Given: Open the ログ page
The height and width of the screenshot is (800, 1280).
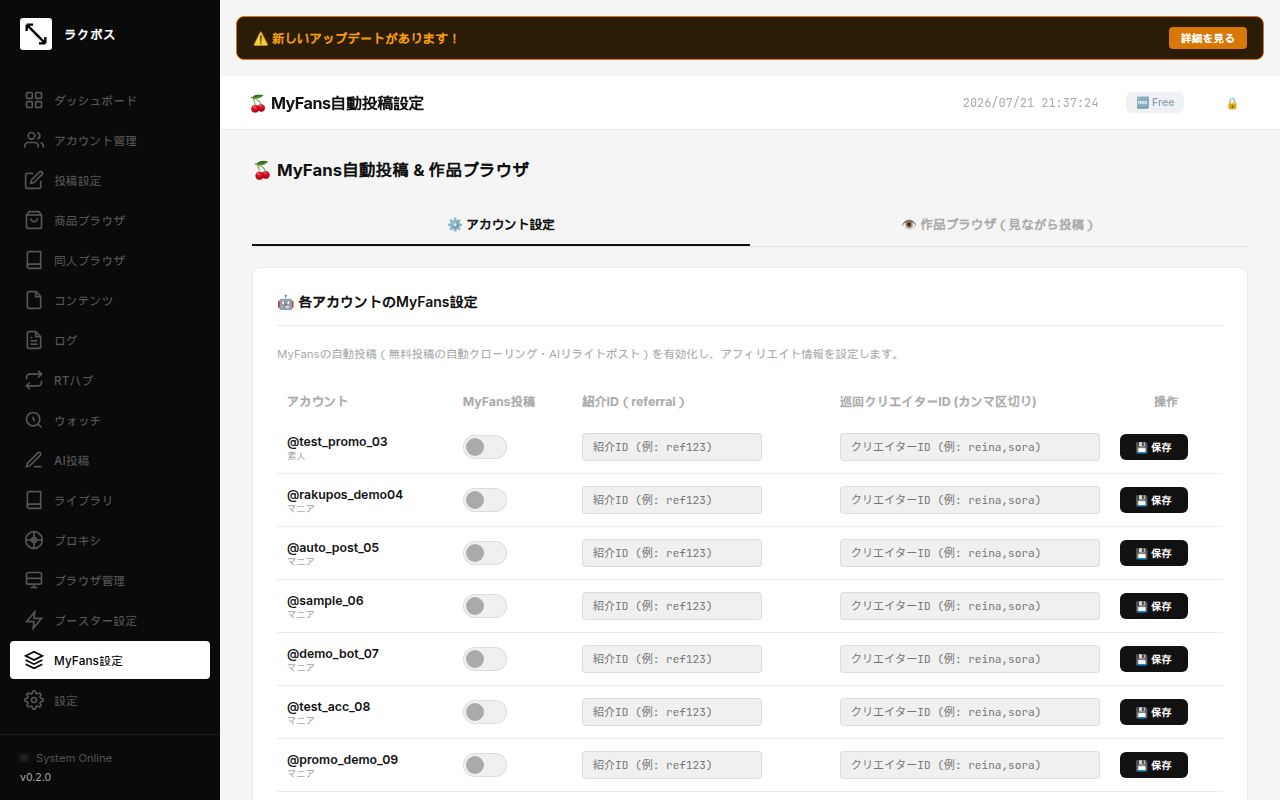Looking at the screenshot, I should point(110,340).
